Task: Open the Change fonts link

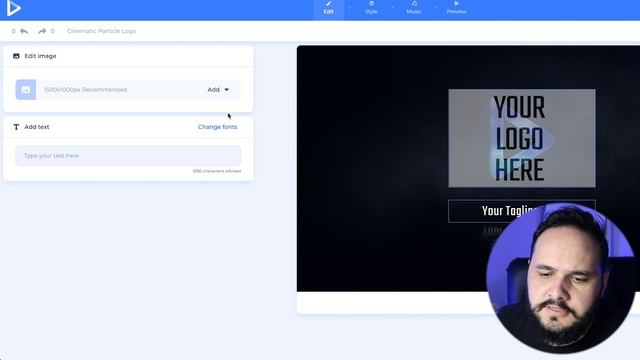Action: (218, 127)
